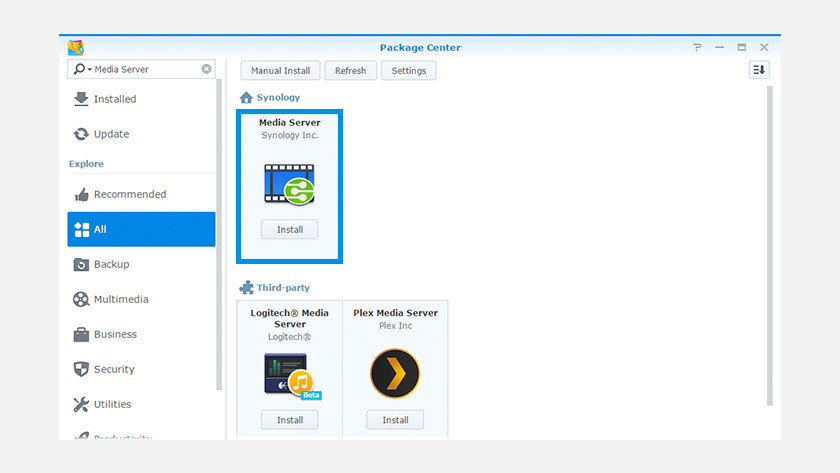This screenshot has height=473, width=840.
Task: Install Synology Media Server
Action: 289,229
